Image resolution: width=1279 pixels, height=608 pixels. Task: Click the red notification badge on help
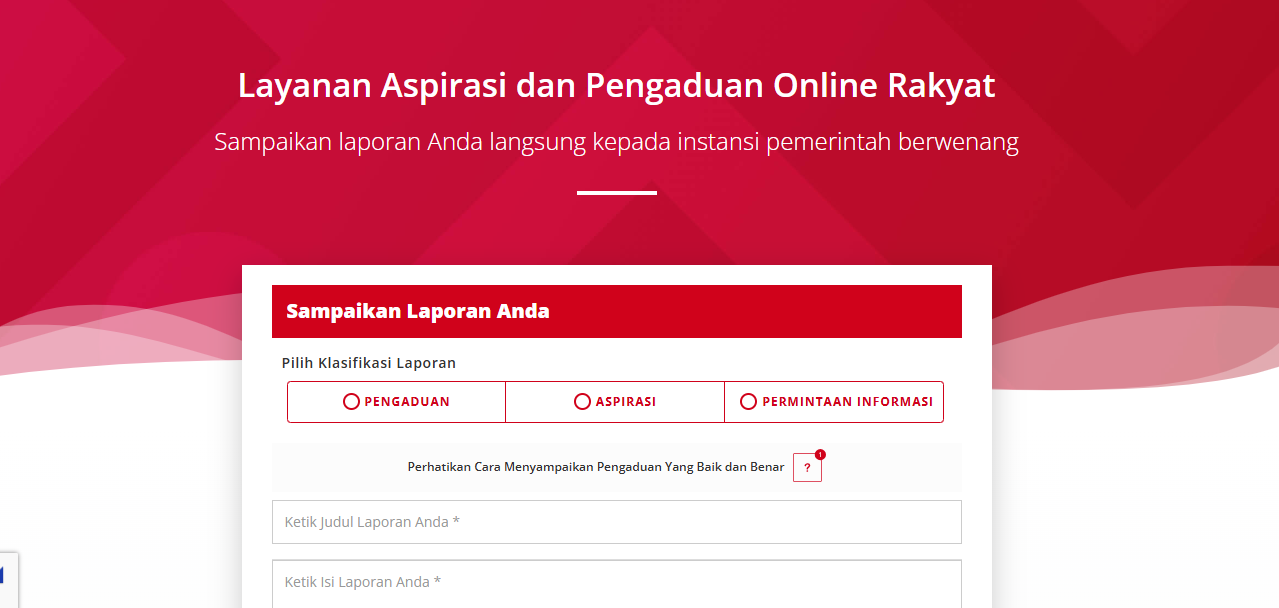coord(820,455)
